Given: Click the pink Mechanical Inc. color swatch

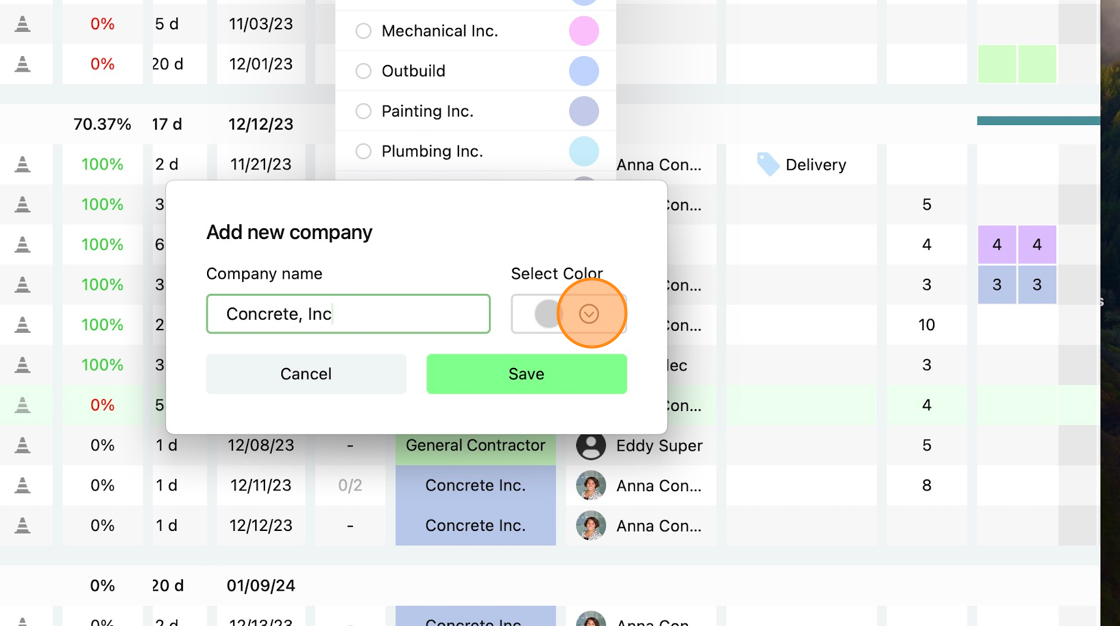Looking at the screenshot, I should pyautogui.click(x=584, y=31).
